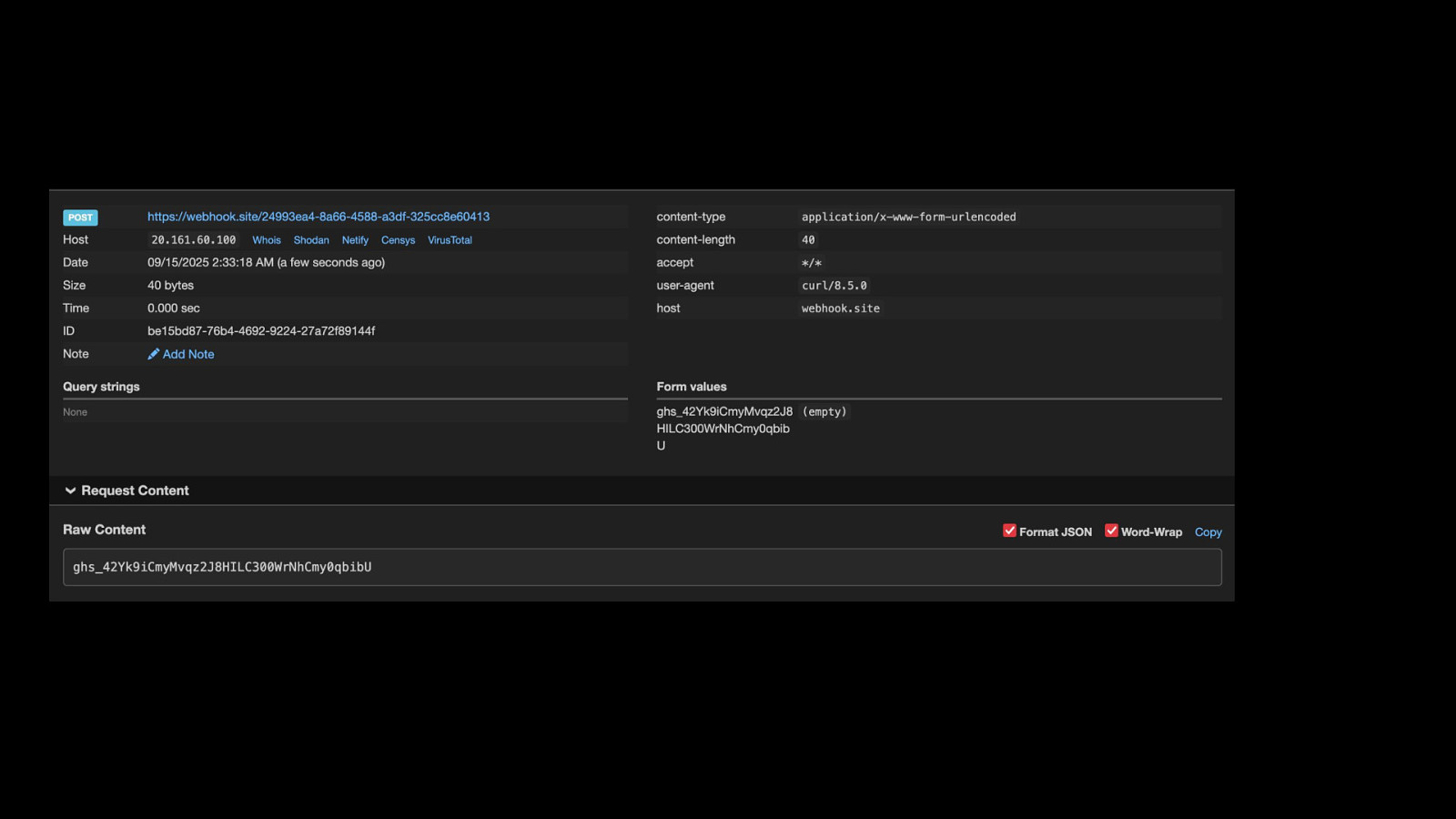Select the host IP address 20.161.60.100
The image size is (1456, 819).
coord(194,240)
